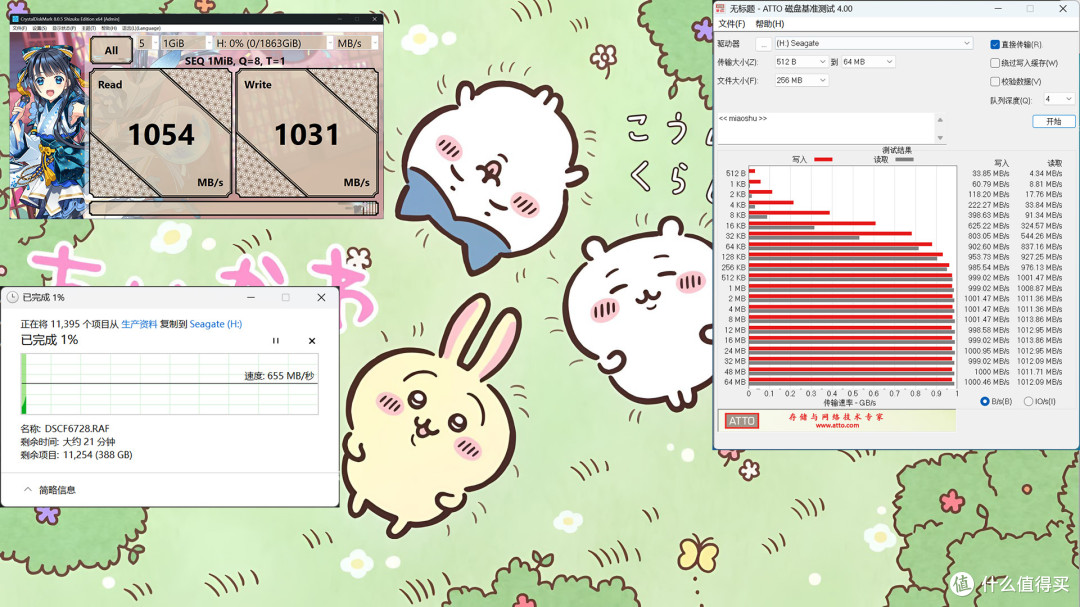The width and height of the screenshot is (1080, 607).
Task: Click the SEQ 1MiB, Q=8, T=1 label
Action: pyautogui.click(x=234, y=61)
